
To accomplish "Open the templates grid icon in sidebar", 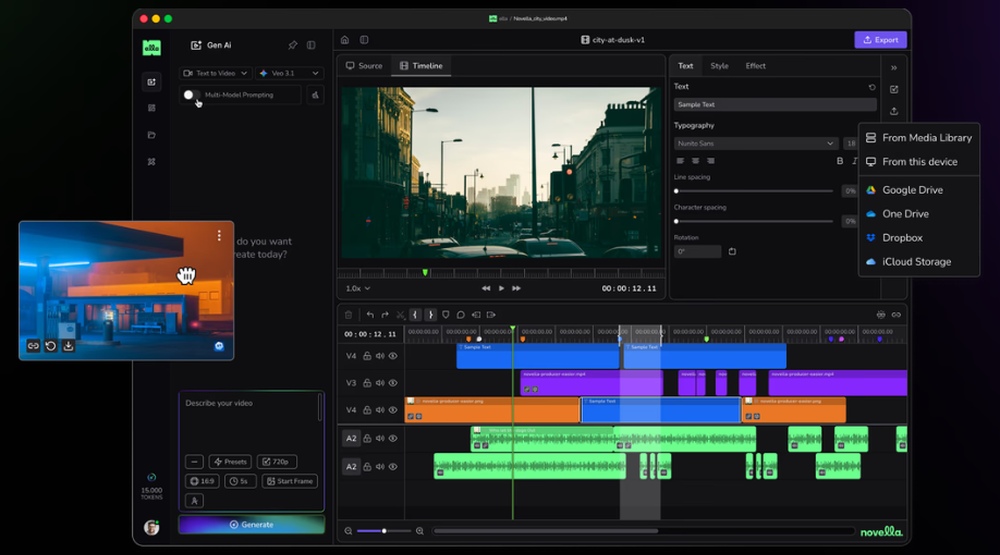I will 151,108.
